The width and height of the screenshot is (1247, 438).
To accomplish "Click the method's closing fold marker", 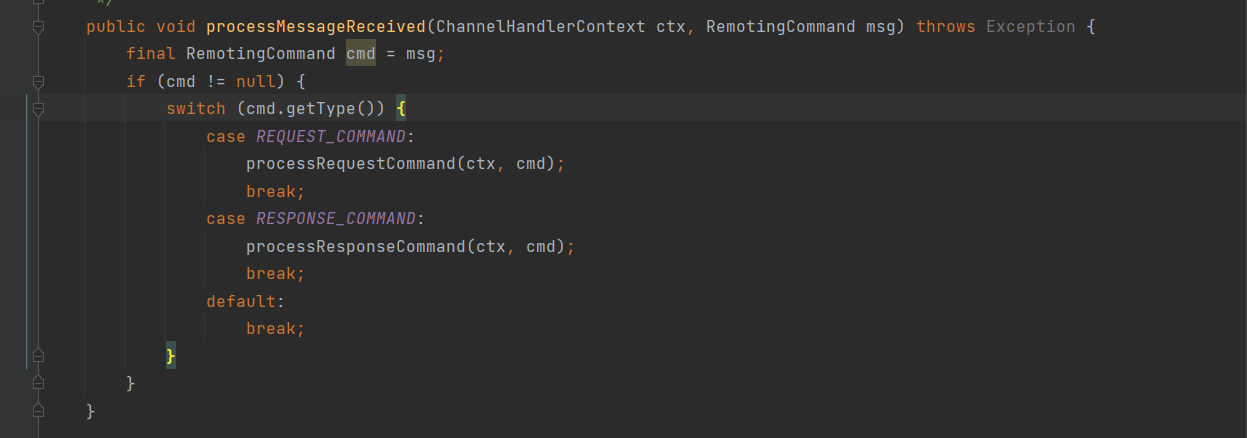I will coord(38,410).
